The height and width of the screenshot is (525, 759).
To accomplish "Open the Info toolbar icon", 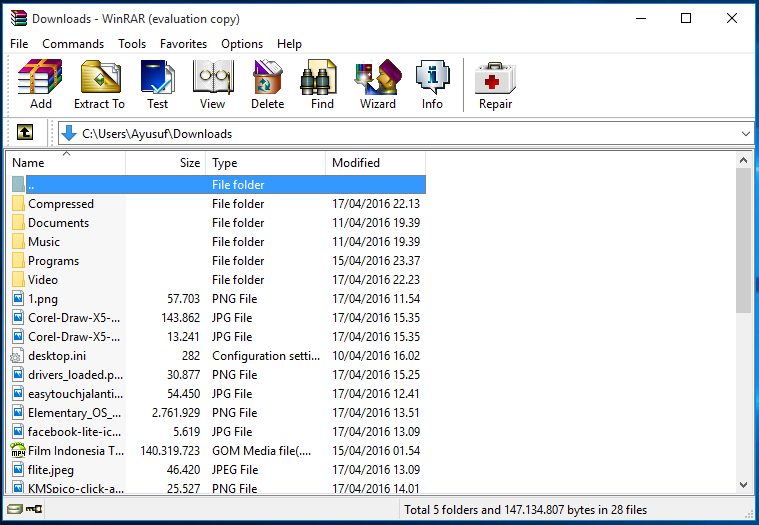I will [x=432, y=76].
